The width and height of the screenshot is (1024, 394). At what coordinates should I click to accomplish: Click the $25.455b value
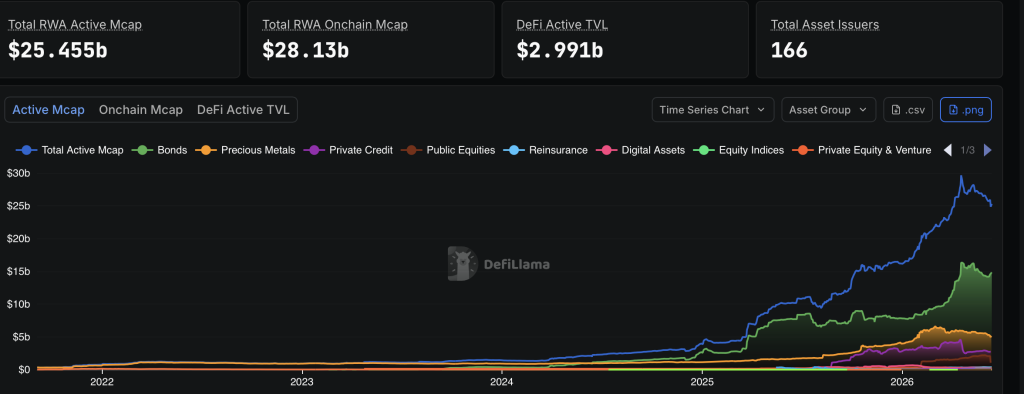click(58, 50)
